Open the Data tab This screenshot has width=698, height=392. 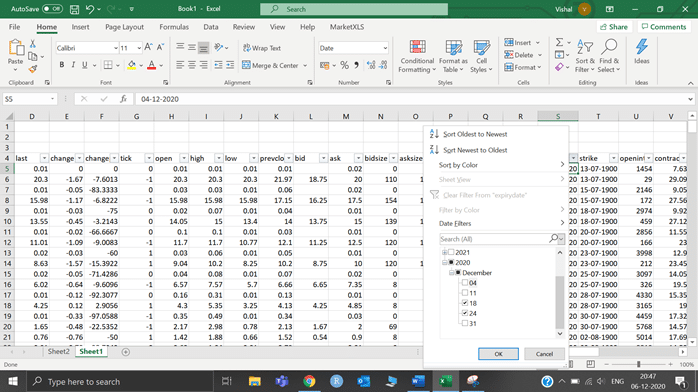211,27
